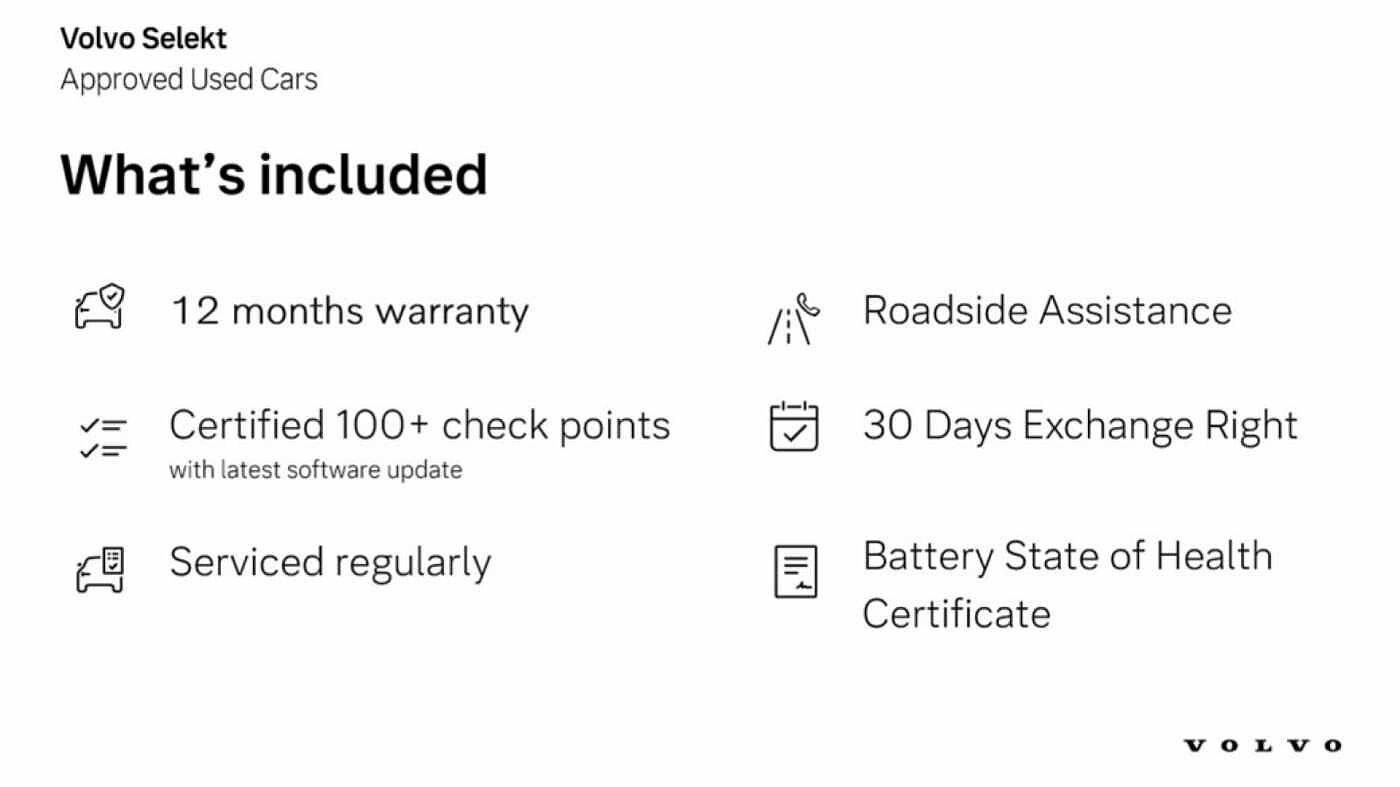Click the warranty car-and-shield icon

(x=100, y=308)
